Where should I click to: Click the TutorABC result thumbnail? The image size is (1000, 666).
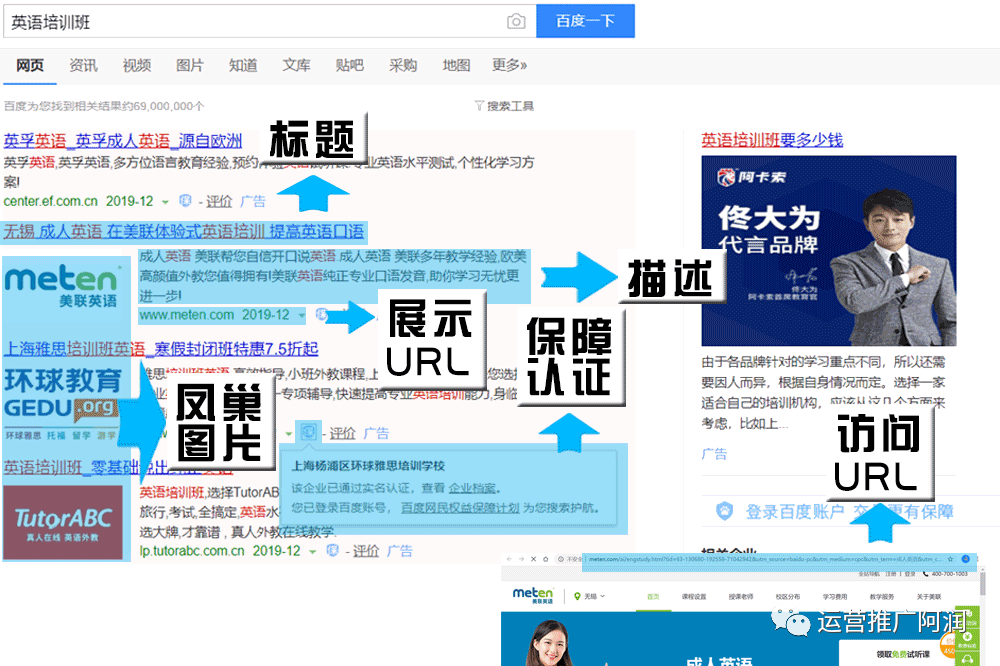click(62, 522)
